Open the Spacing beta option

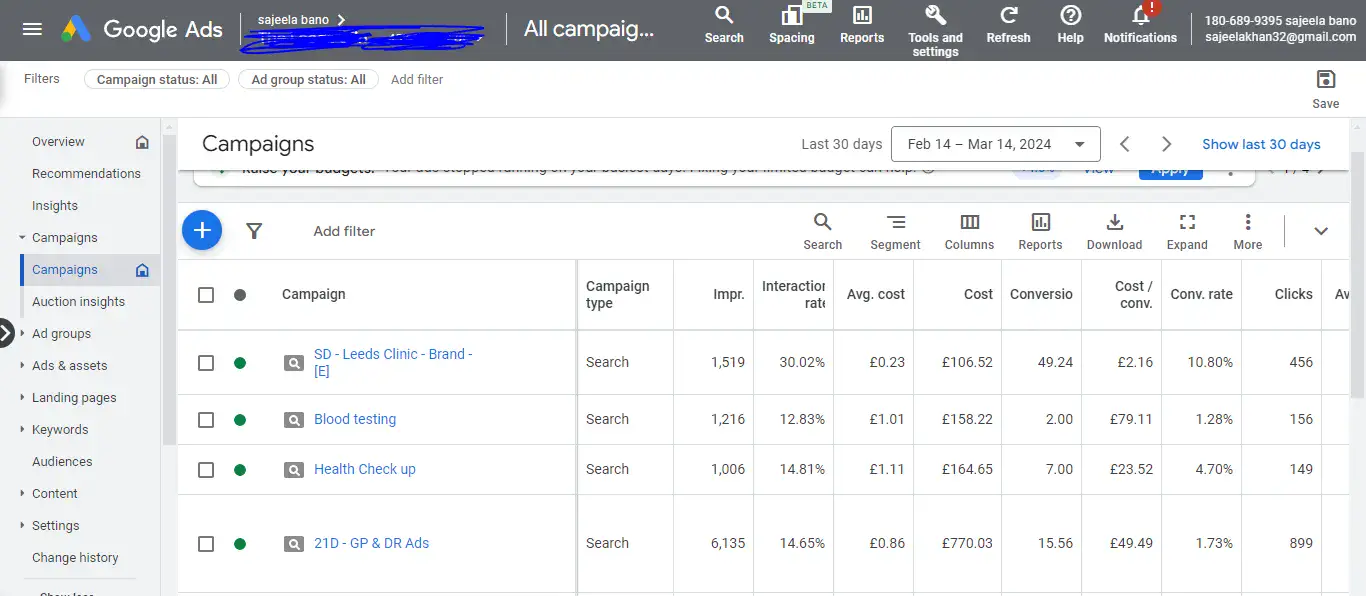(792, 25)
